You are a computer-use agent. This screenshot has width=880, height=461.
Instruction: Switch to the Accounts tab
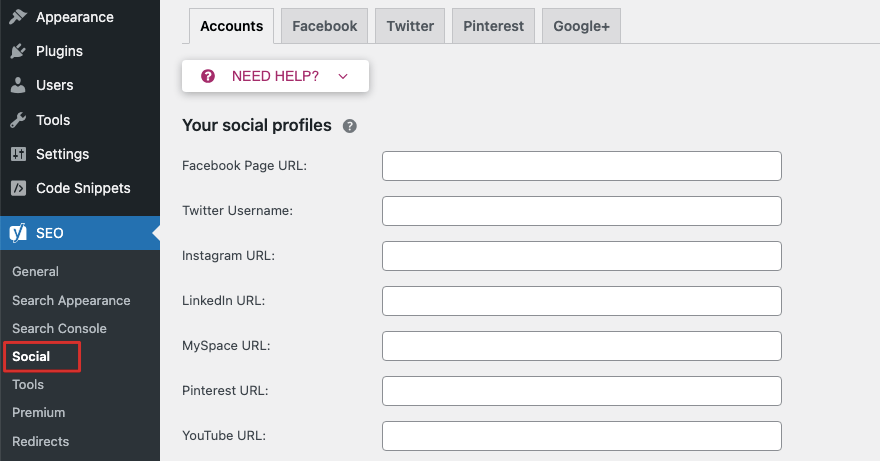(231, 26)
